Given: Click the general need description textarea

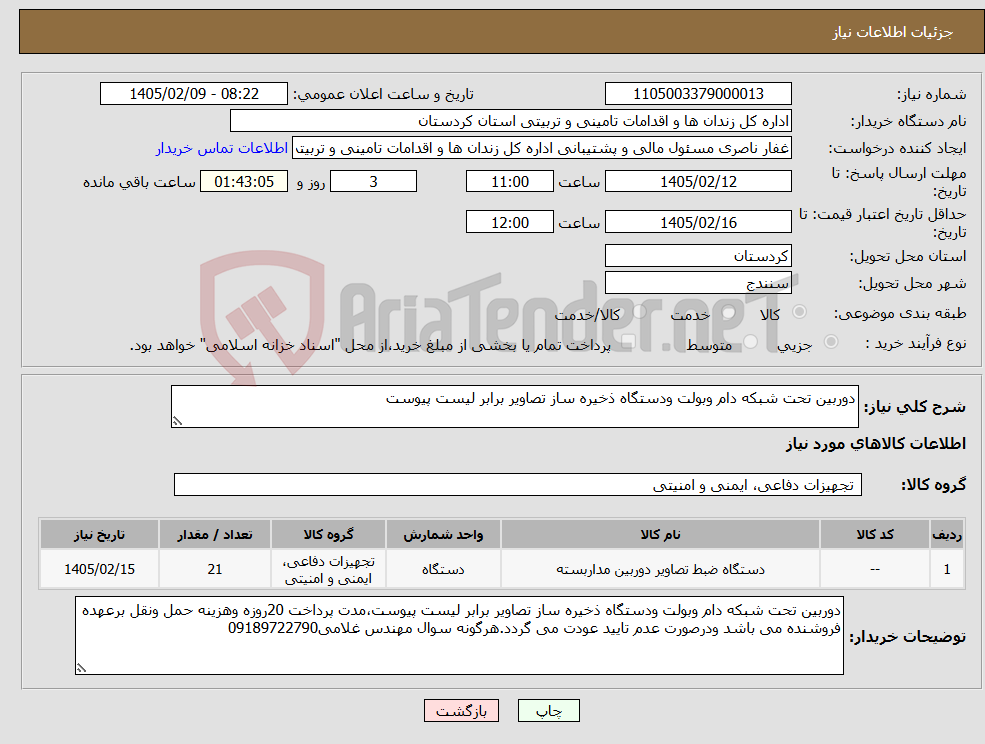Looking at the screenshot, I should [514, 407].
